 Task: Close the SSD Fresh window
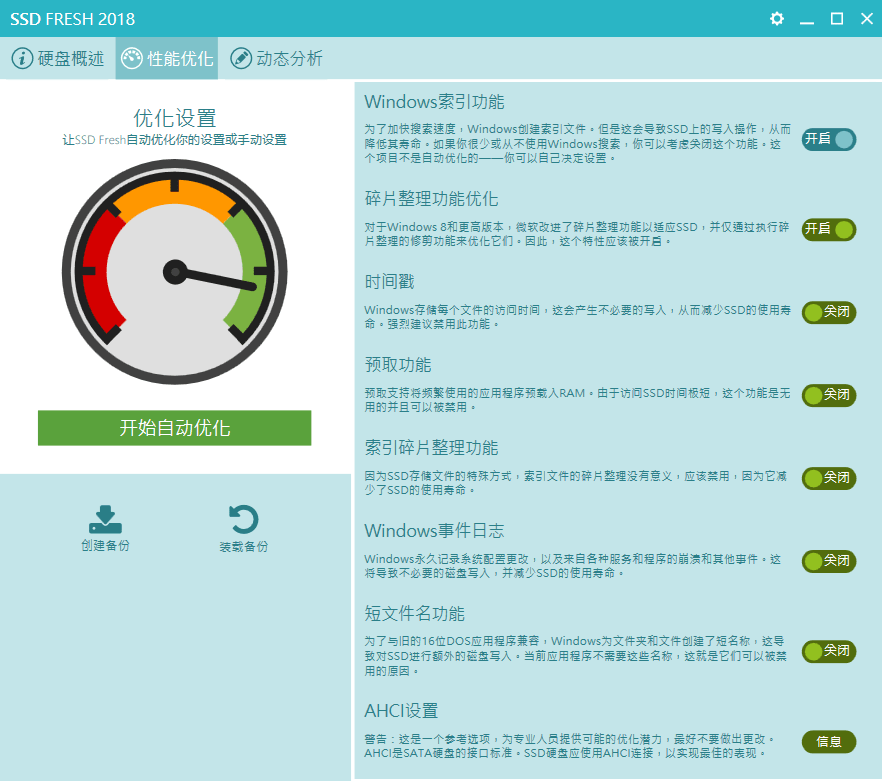point(867,19)
